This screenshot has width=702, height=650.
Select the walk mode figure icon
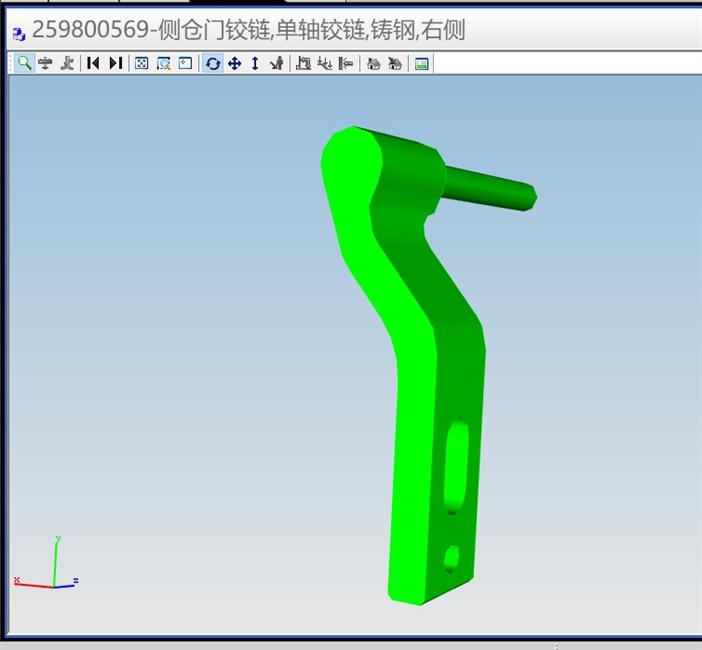click(x=67, y=63)
